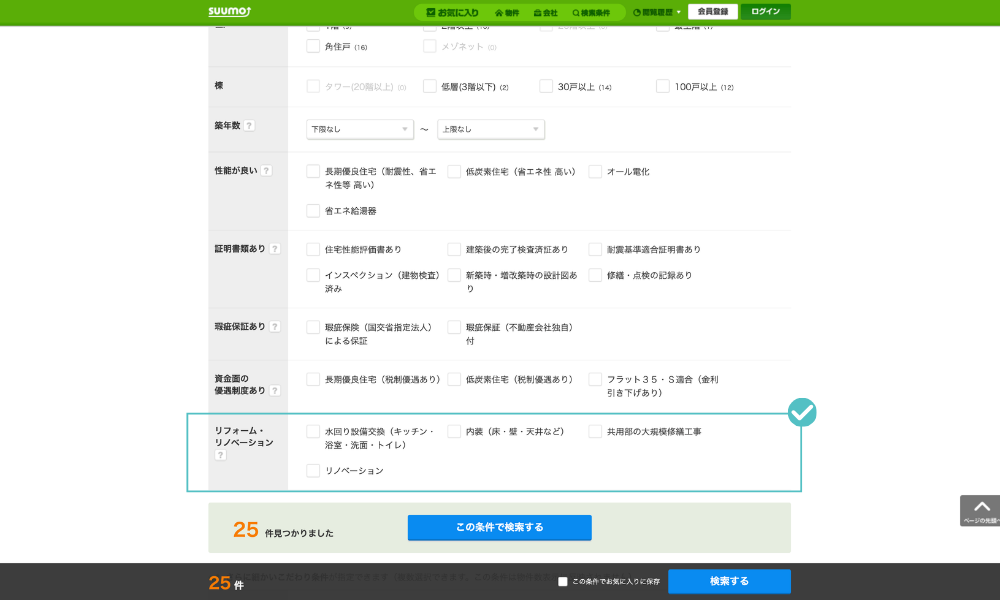This screenshot has height=600, width=1000.
Task: Click the 会員登録 button
Action: 713,11
